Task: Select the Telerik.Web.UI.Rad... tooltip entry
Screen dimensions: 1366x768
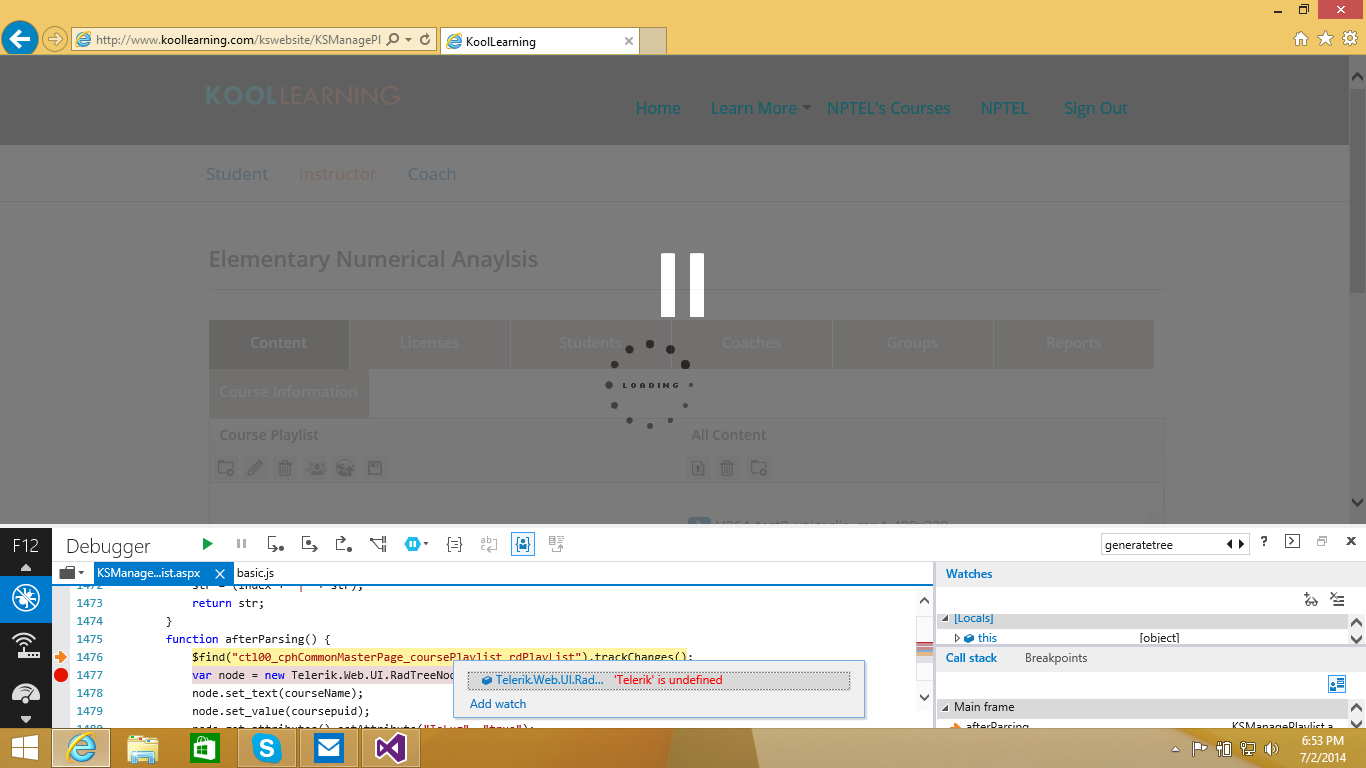Action: tap(658, 680)
